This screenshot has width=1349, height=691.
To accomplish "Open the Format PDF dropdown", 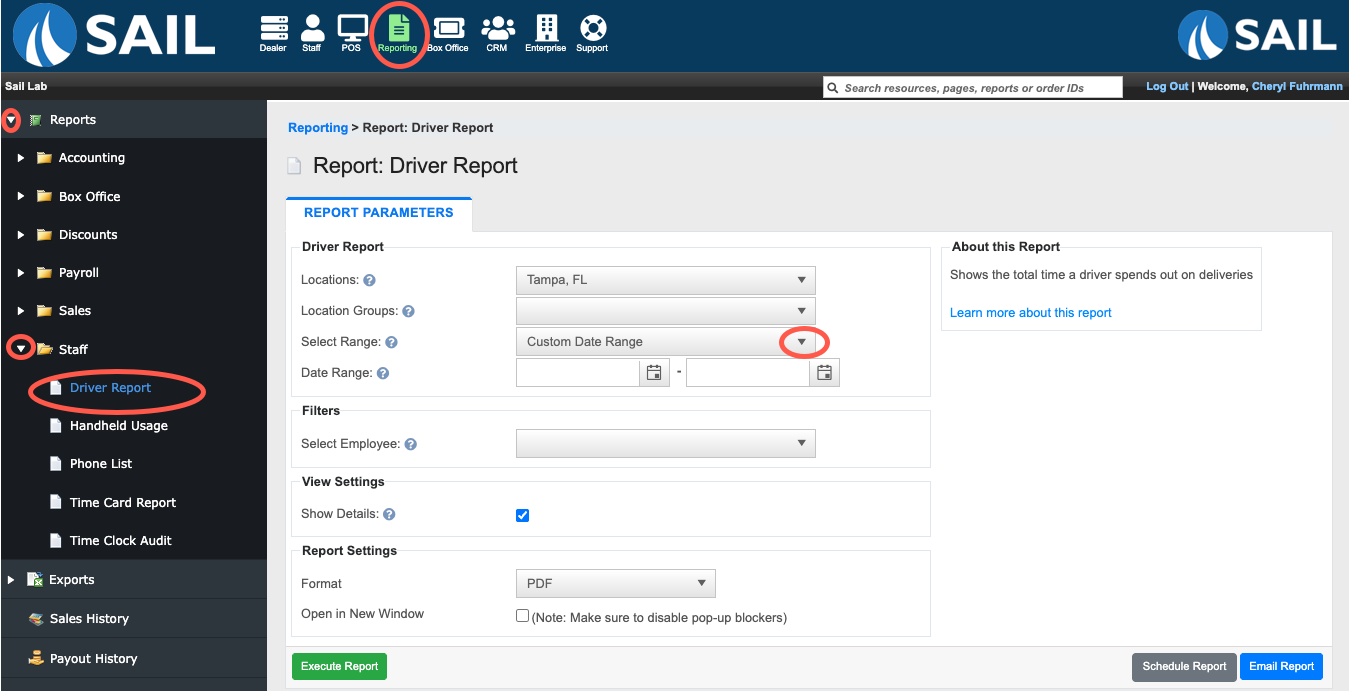I will coord(616,583).
